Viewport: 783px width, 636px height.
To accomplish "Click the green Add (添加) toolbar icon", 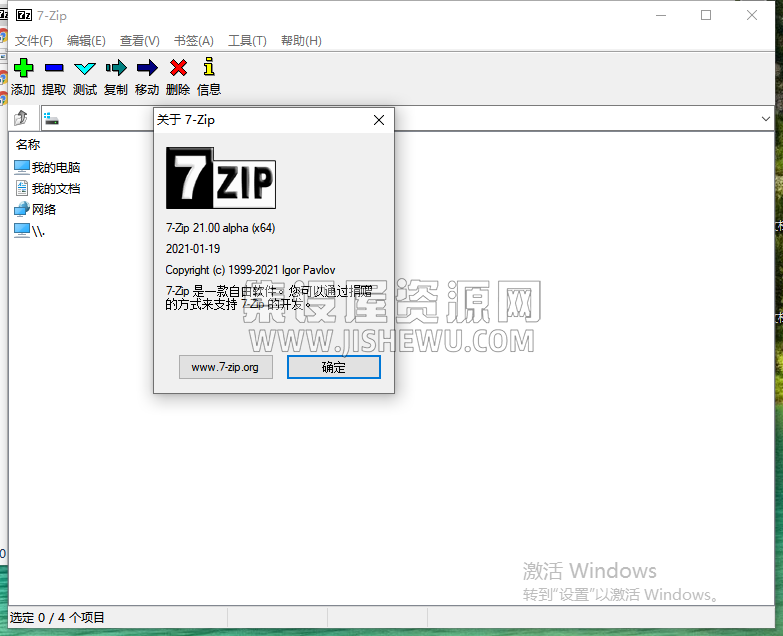I will [x=23, y=67].
